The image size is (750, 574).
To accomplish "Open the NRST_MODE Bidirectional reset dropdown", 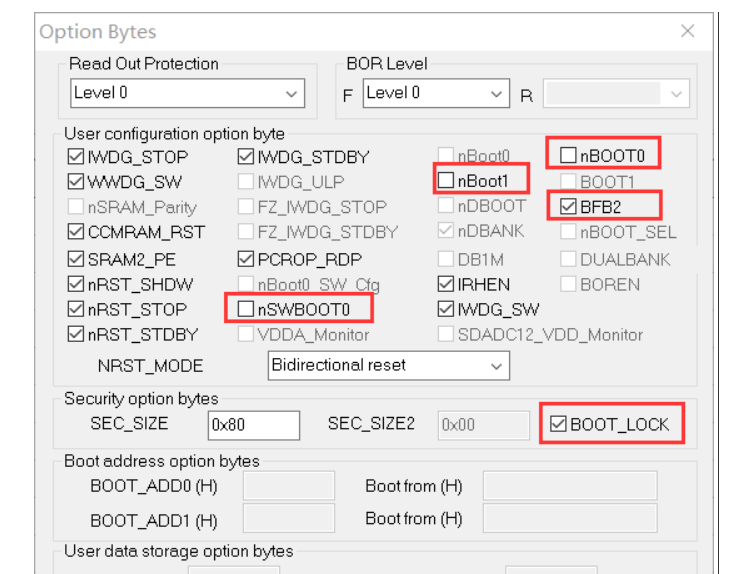I will 389,365.
